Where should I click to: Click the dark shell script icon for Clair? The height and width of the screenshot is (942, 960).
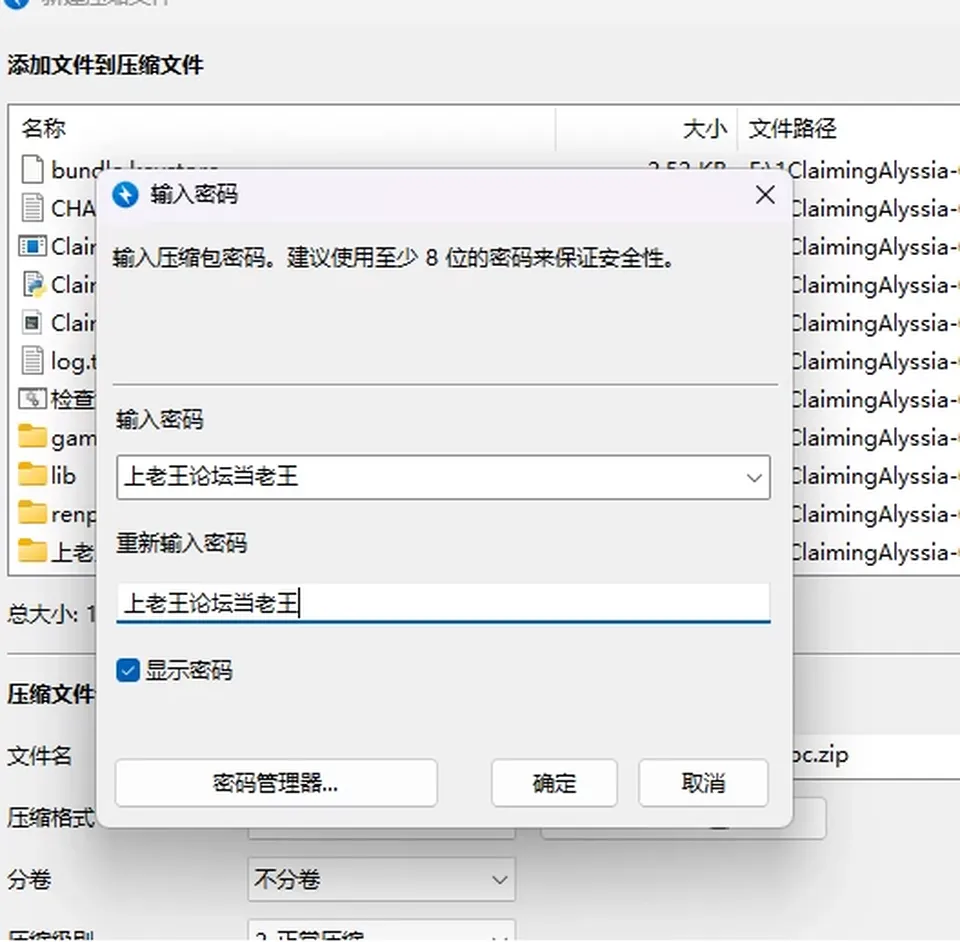[32, 323]
